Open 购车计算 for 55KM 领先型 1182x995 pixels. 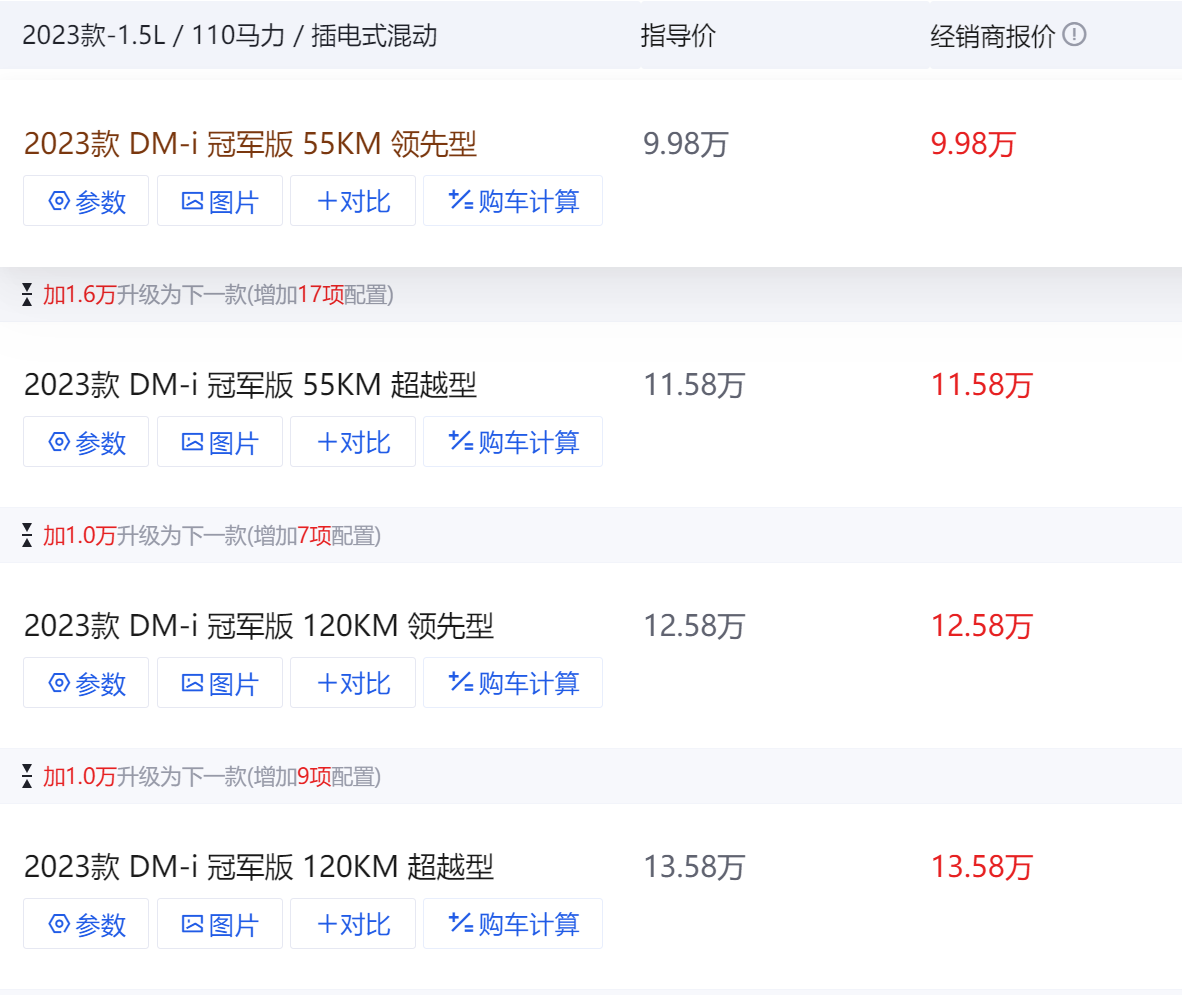[513, 201]
